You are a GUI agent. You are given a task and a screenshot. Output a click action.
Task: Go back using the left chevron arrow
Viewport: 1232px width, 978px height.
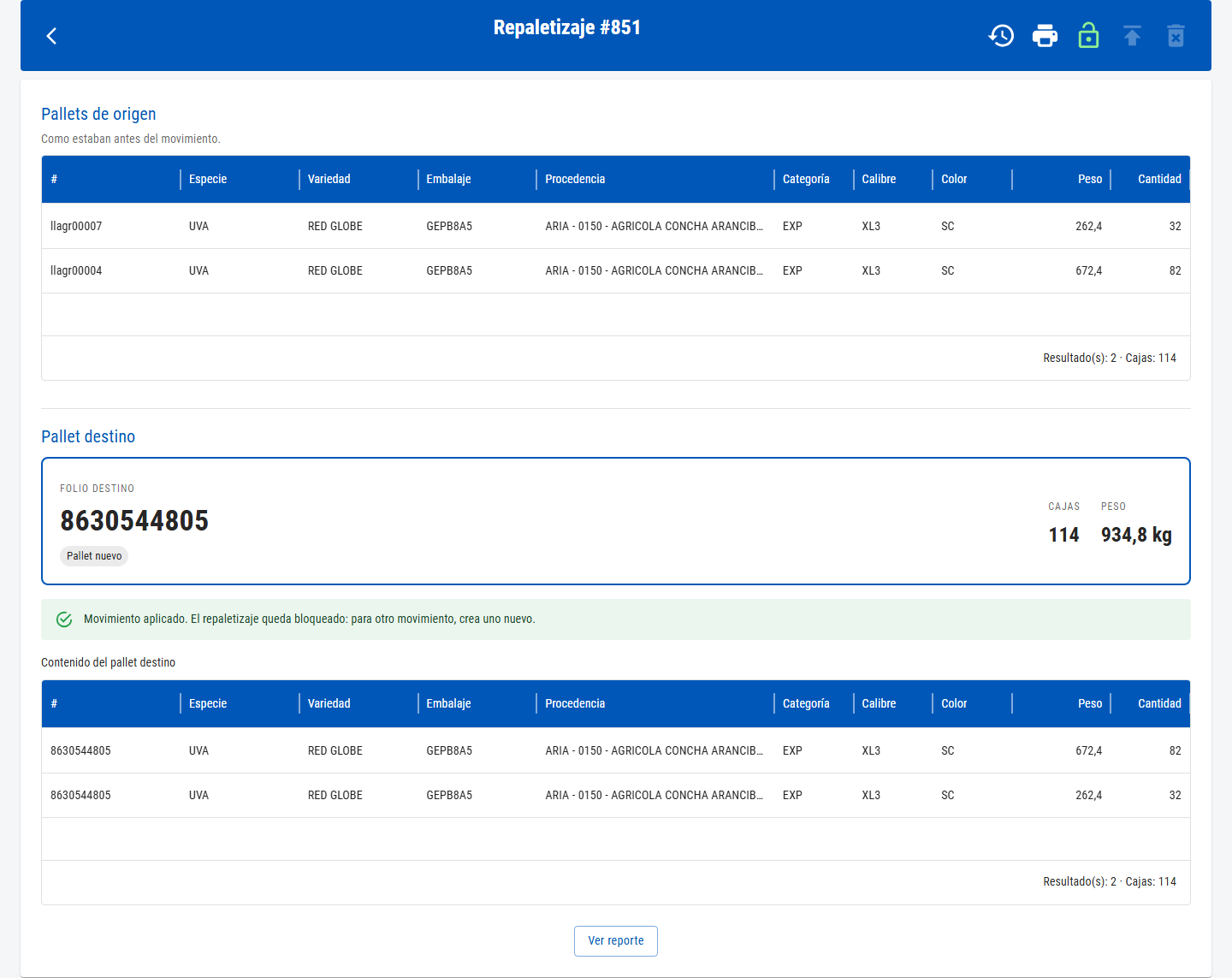point(51,36)
